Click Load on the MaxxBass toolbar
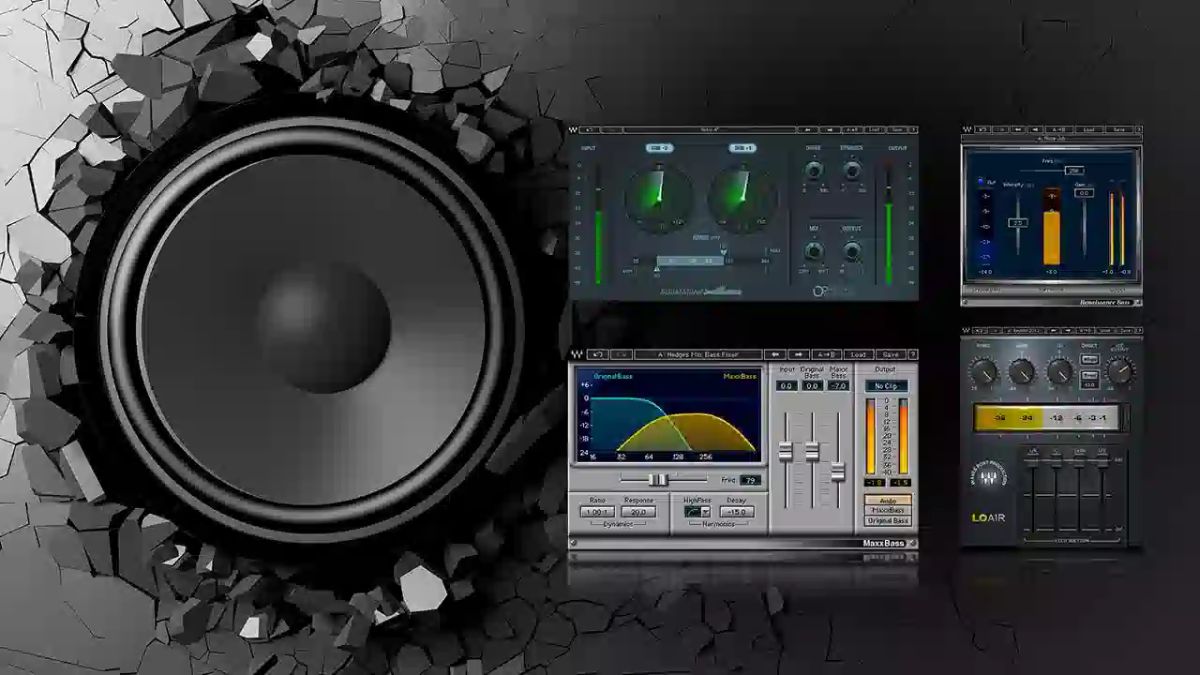This screenshot has height=675, width=1200. [x=859, y=352]
